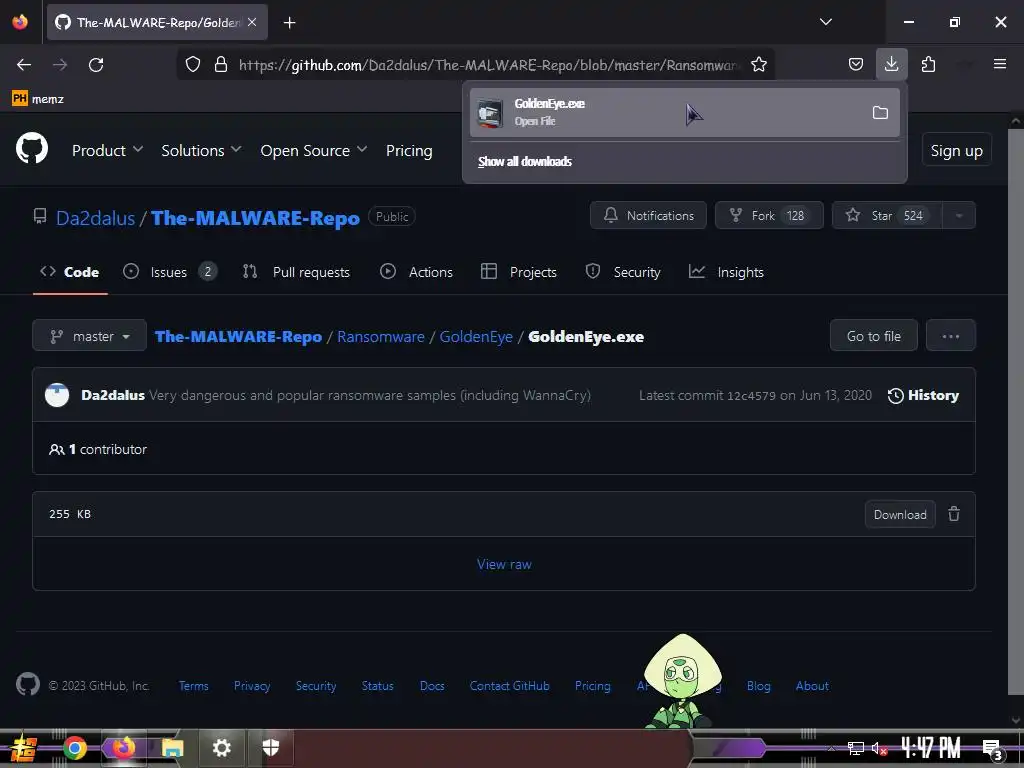1024x768 pixels.
Task: Open the footer Status link
Action: 377,686
